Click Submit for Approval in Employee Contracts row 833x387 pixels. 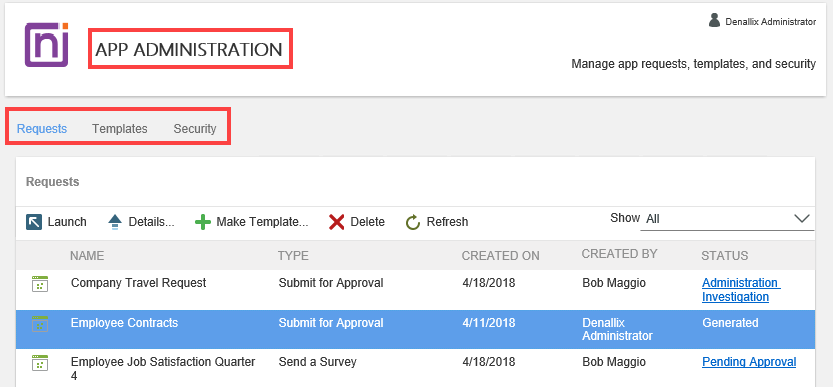[331, 323]
